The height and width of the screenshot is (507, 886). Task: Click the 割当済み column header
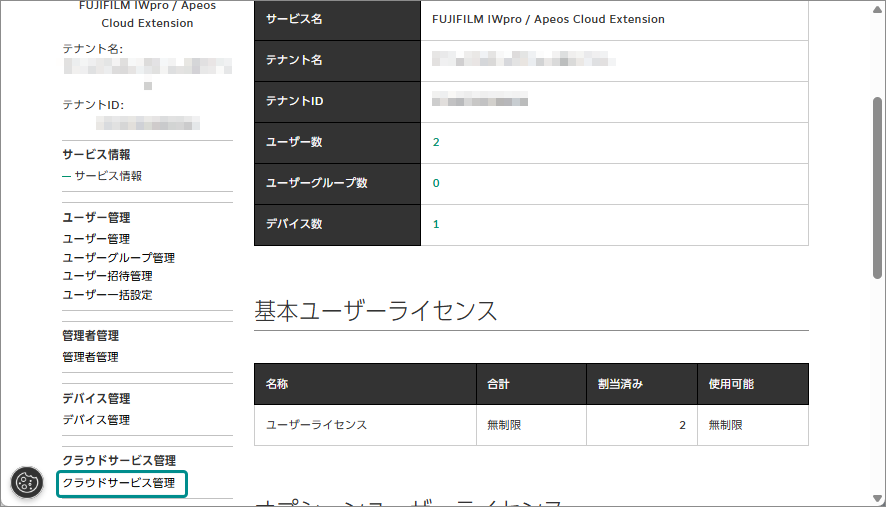pyautogui.click(x=642, y=384)
